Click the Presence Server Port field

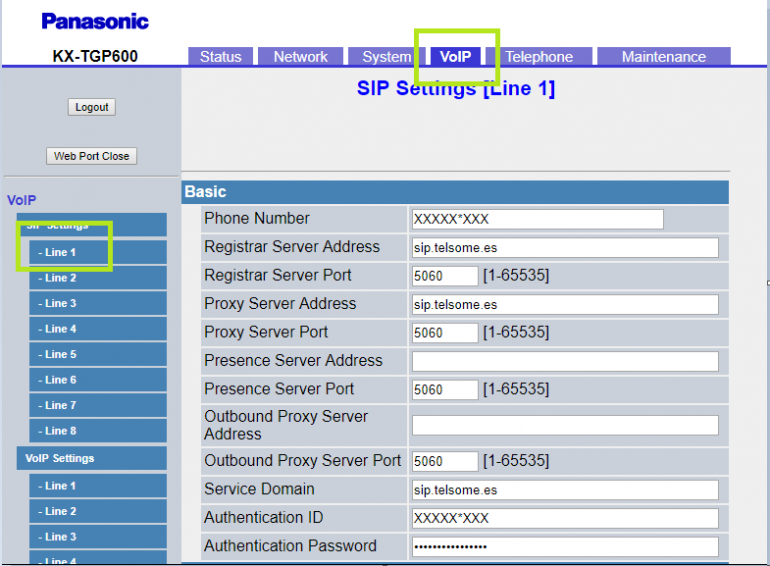(x=445, y=390)
